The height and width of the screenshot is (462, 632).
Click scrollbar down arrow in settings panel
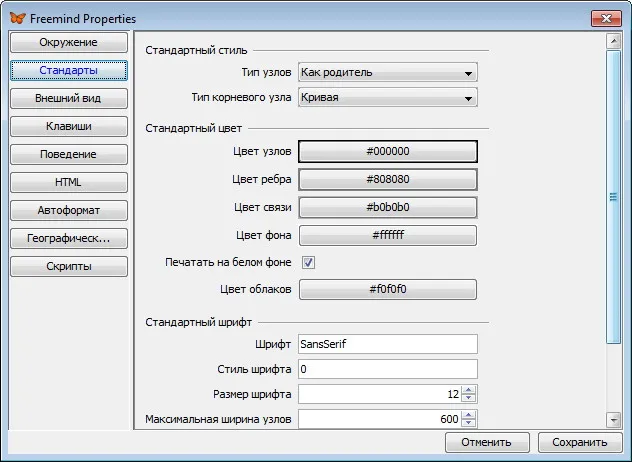(613, 420)
